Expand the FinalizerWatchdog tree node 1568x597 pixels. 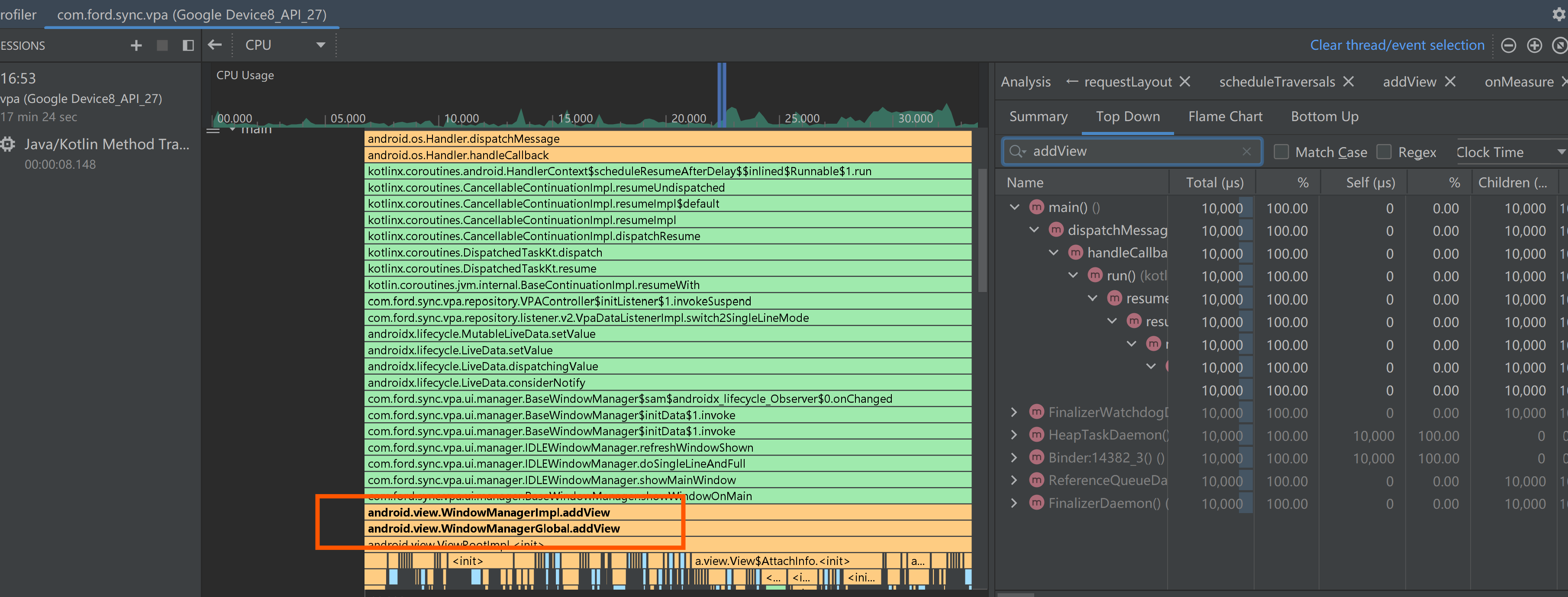click(x=1013, y=413)
